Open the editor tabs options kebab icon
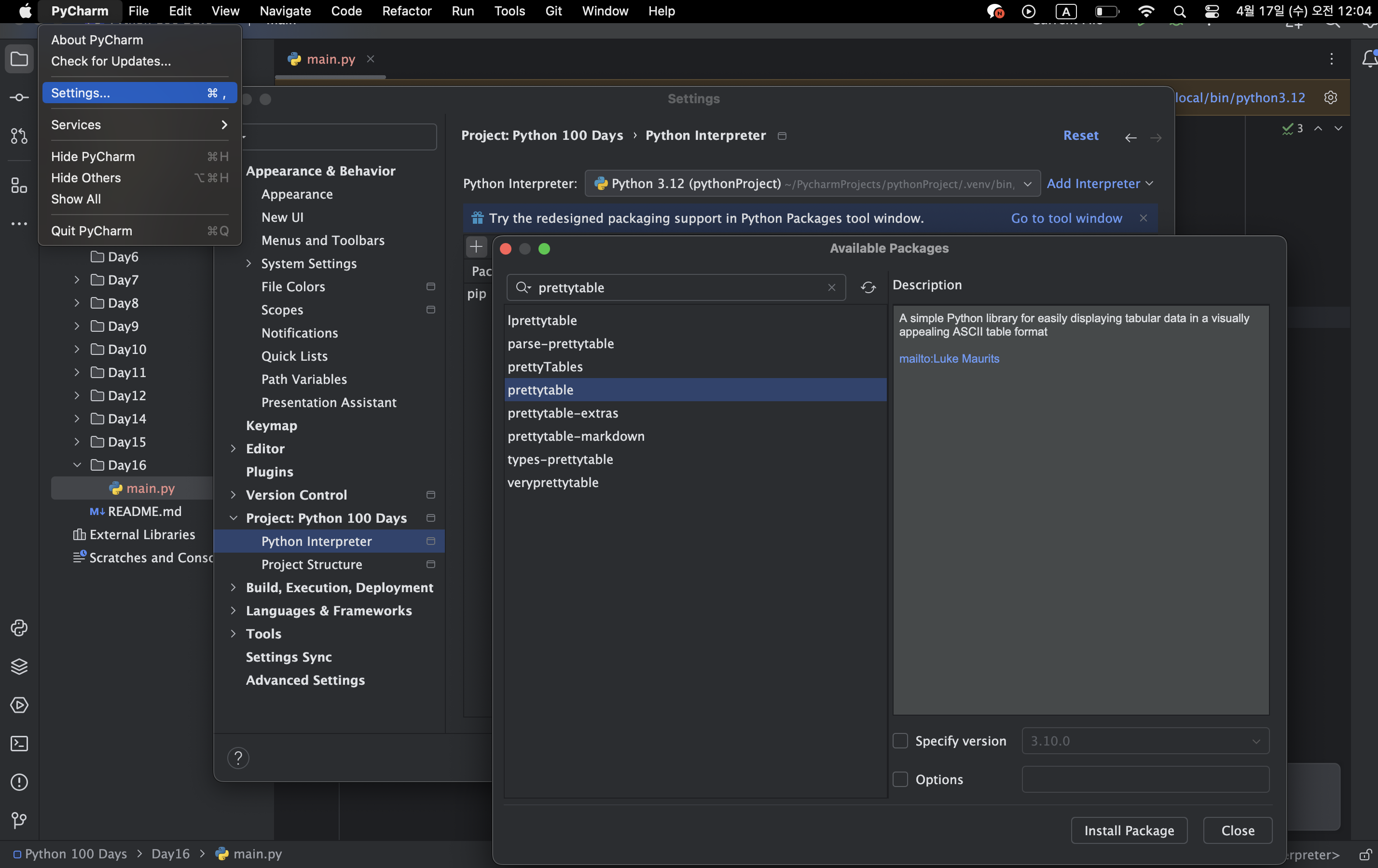This screenshot has height=868, width=1378. pyautogui.click(x=1331, y=59)
